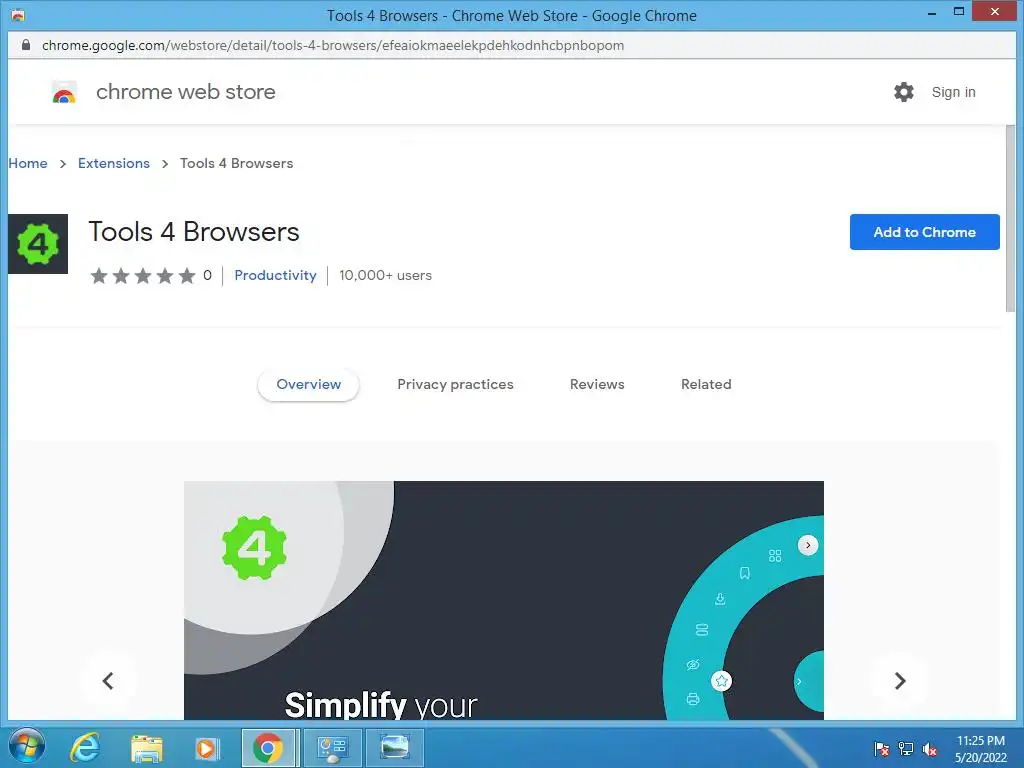Image resolution: width=1024 pixels, height=768 pixels.
Task: Open the Related tab
Action: pos(706,385)
